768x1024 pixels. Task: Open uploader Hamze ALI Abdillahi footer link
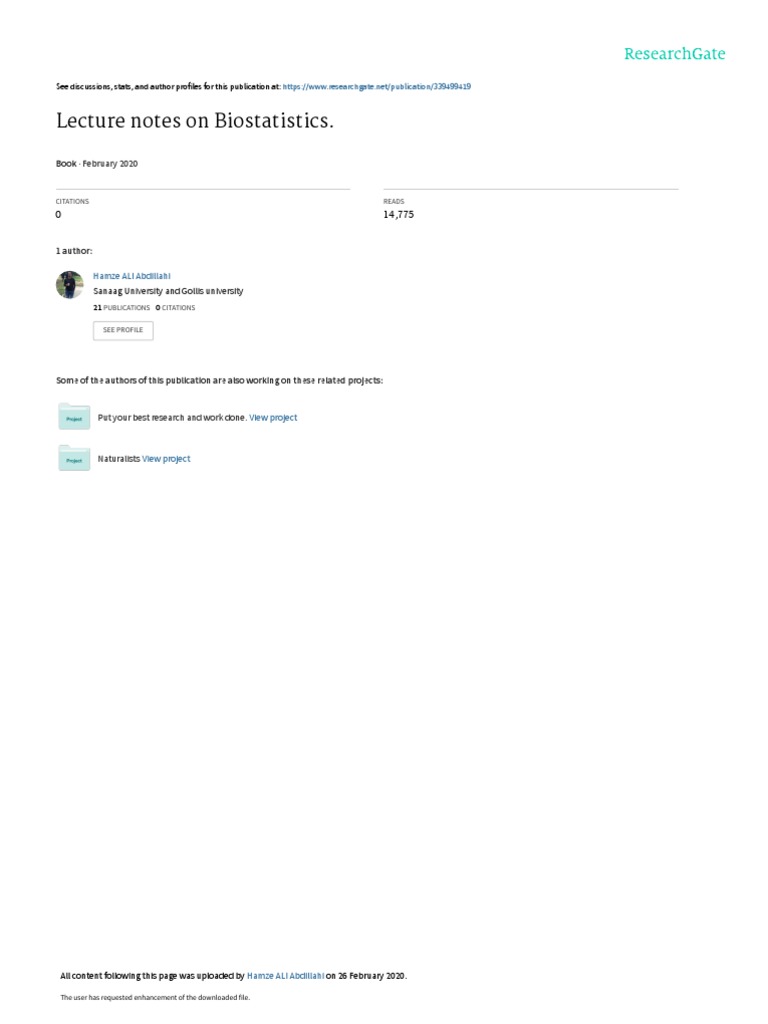click(x=285, y=976)
